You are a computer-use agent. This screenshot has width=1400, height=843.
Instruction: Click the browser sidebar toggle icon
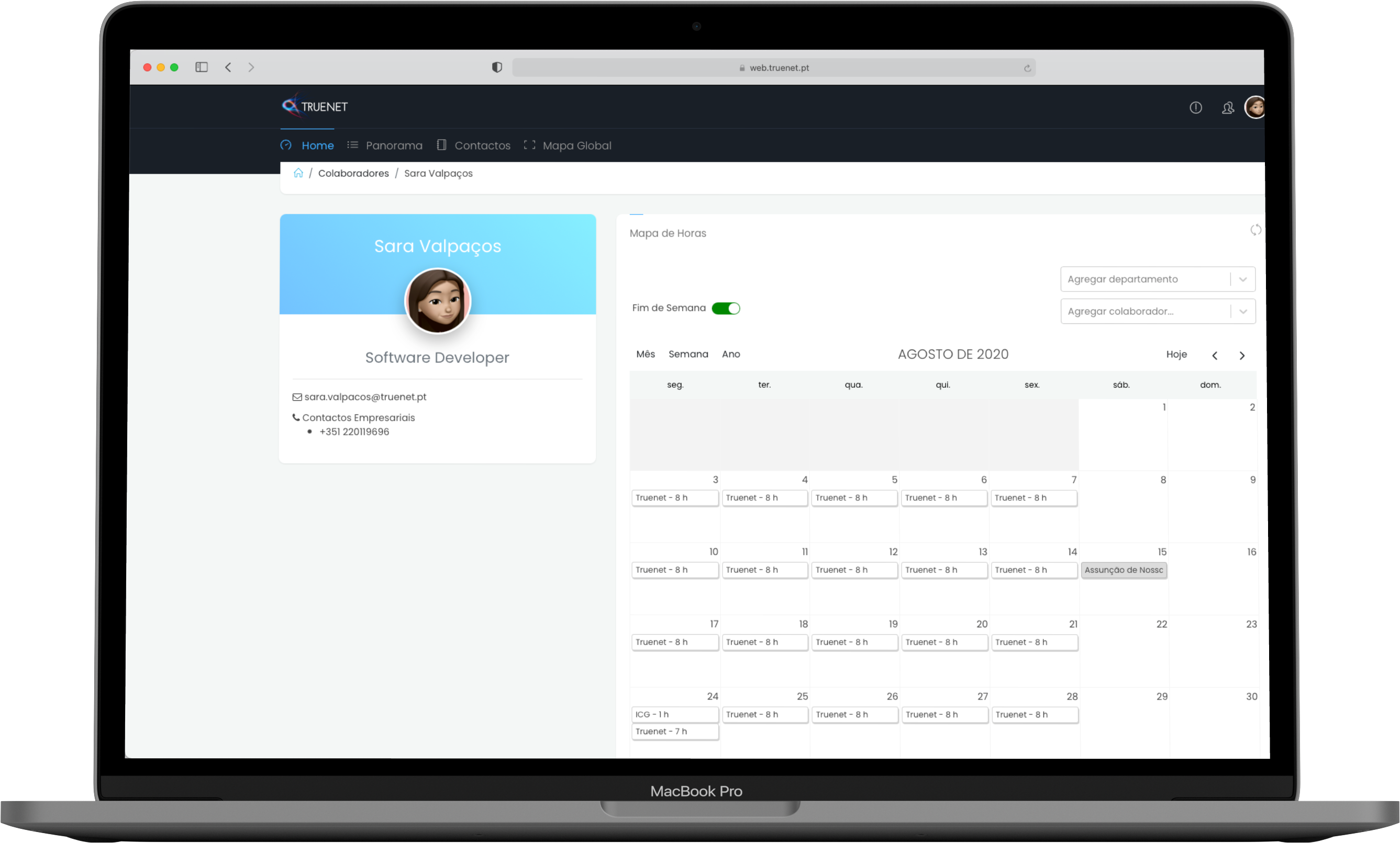coord(202,67)
